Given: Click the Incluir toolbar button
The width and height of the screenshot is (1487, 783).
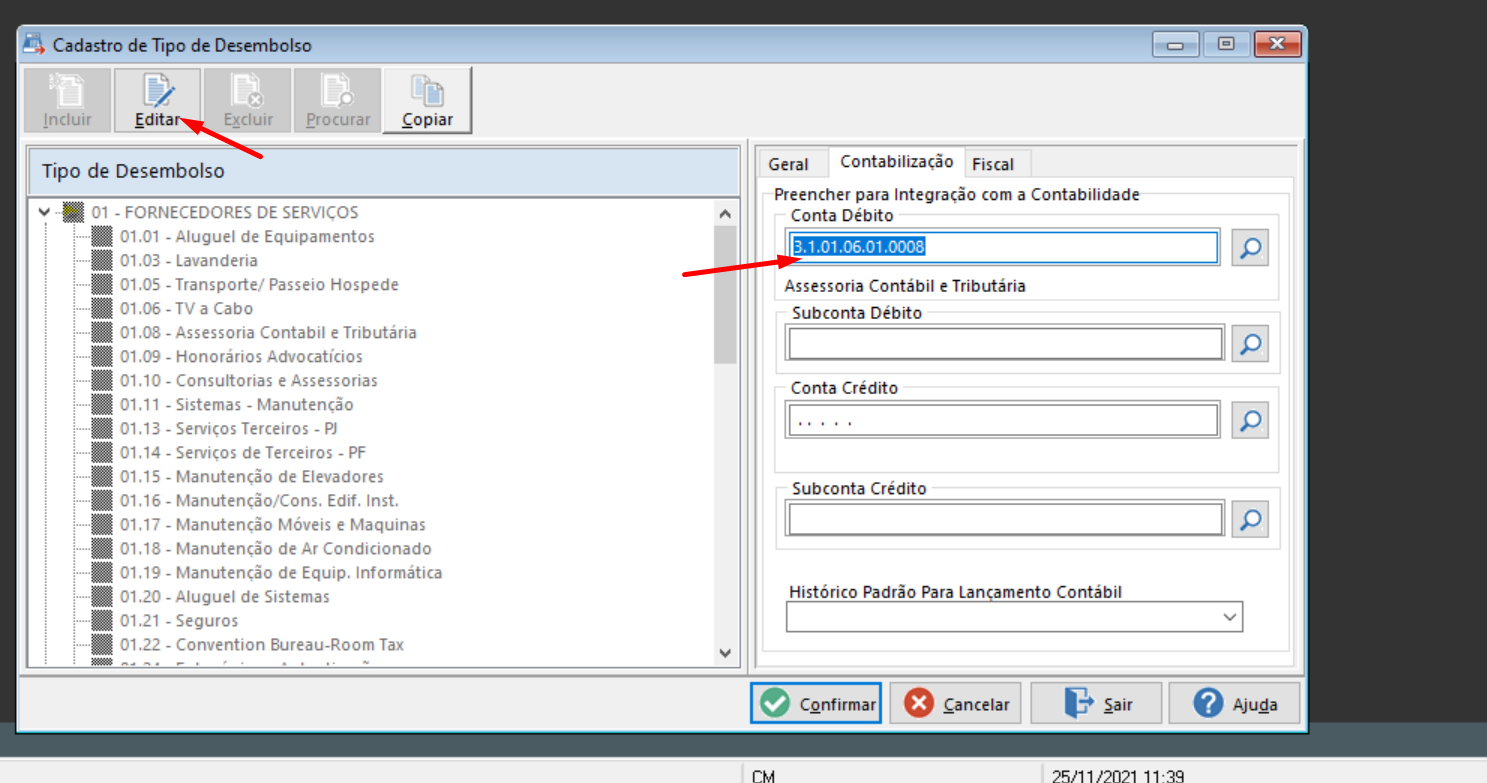Looking at the screenshot, I should (x=68, y=100).
